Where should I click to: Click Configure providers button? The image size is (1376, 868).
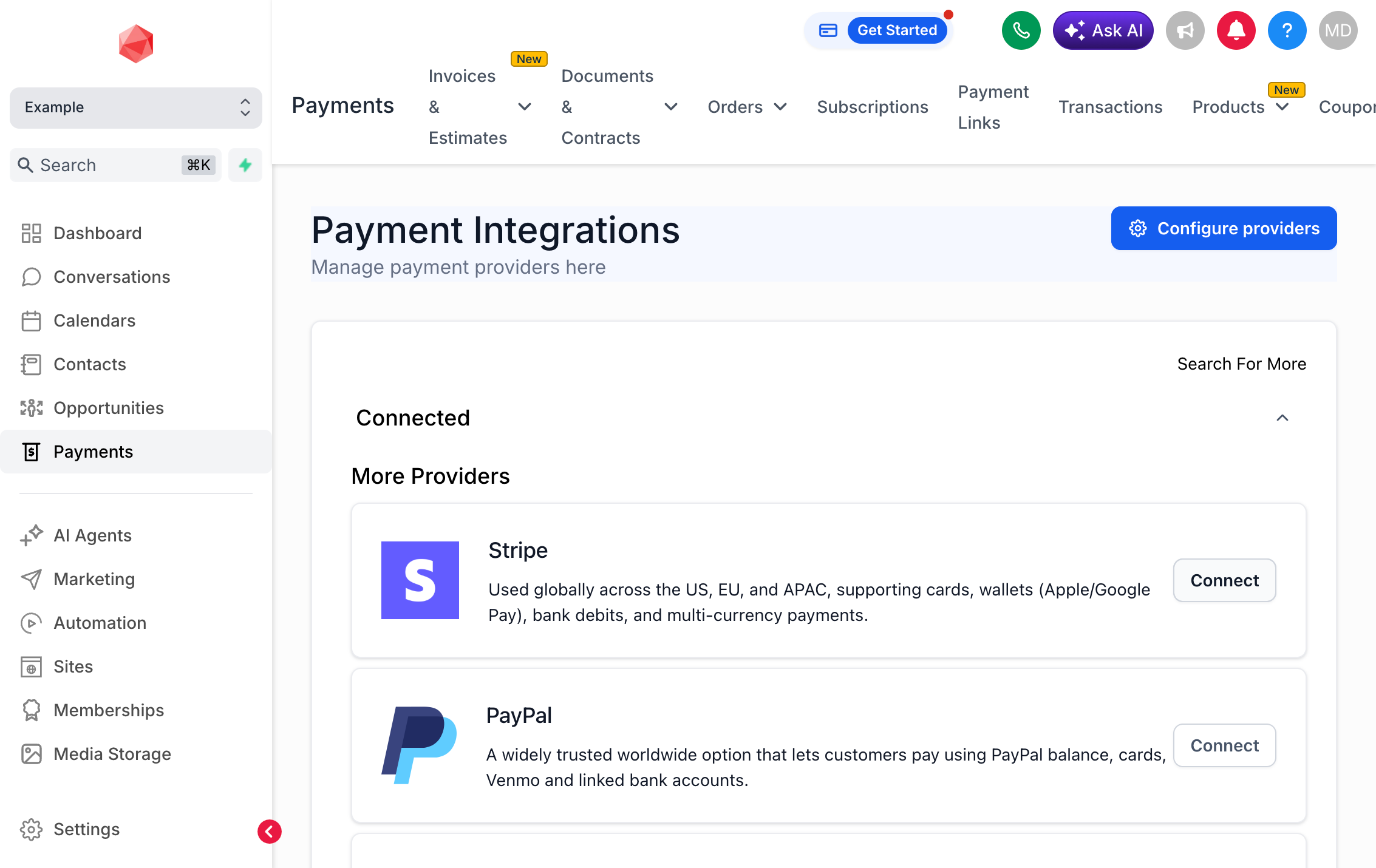tap(1224, 228)
